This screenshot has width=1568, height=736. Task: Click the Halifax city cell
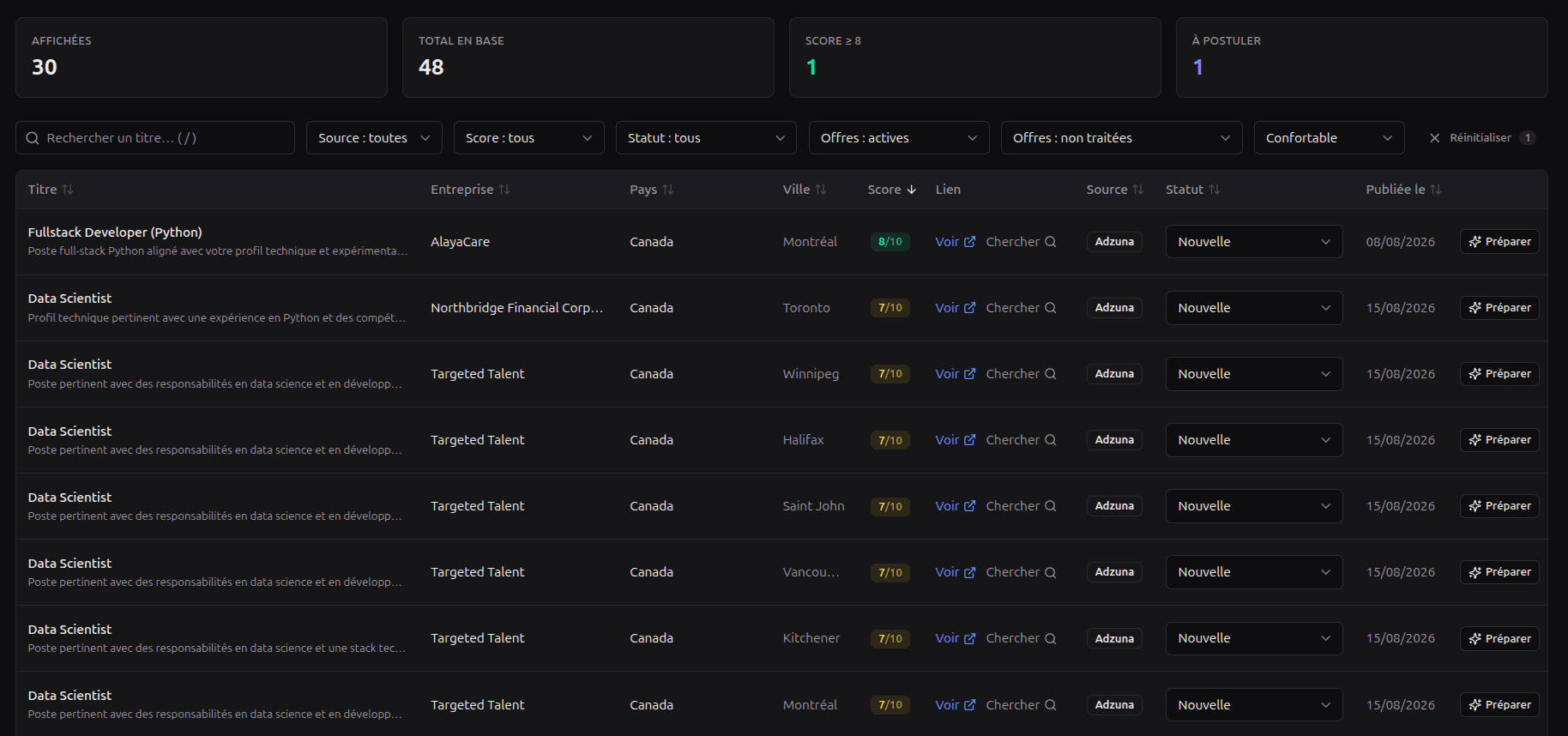tap(803, 440)
